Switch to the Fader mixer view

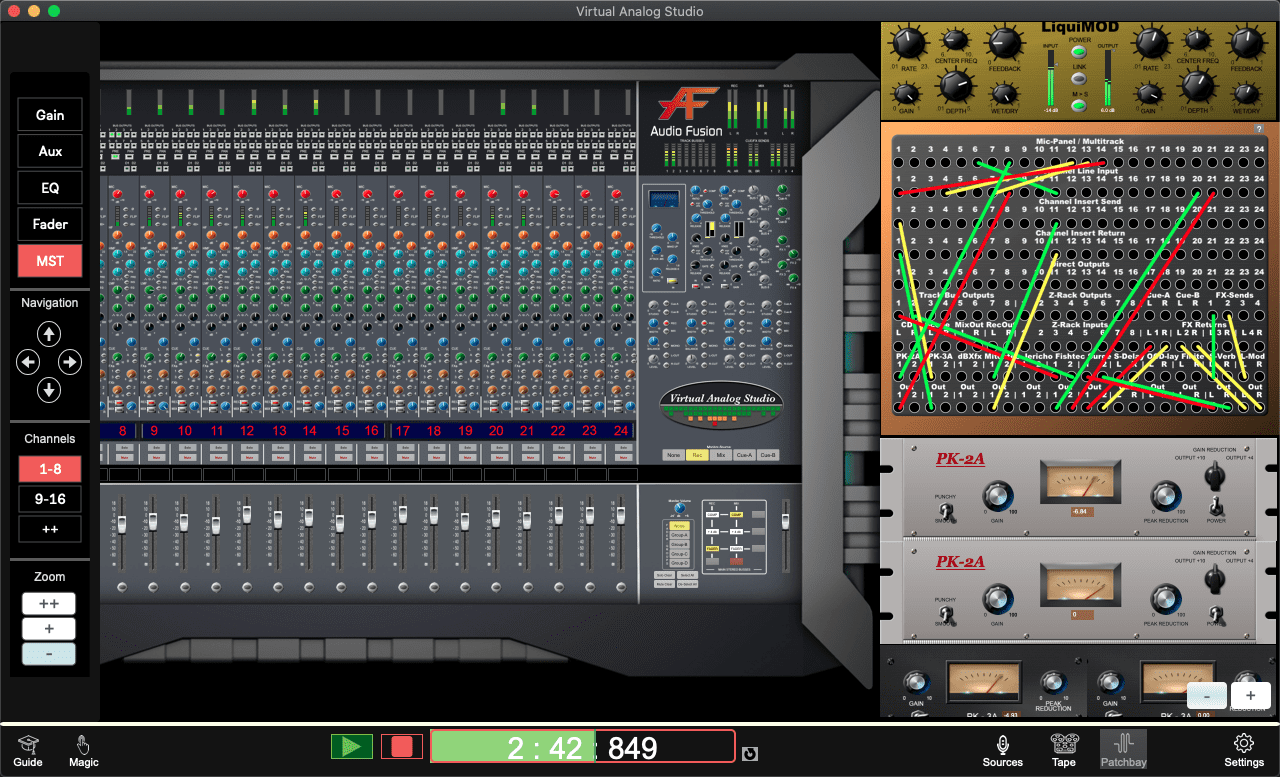coord(50,224)
